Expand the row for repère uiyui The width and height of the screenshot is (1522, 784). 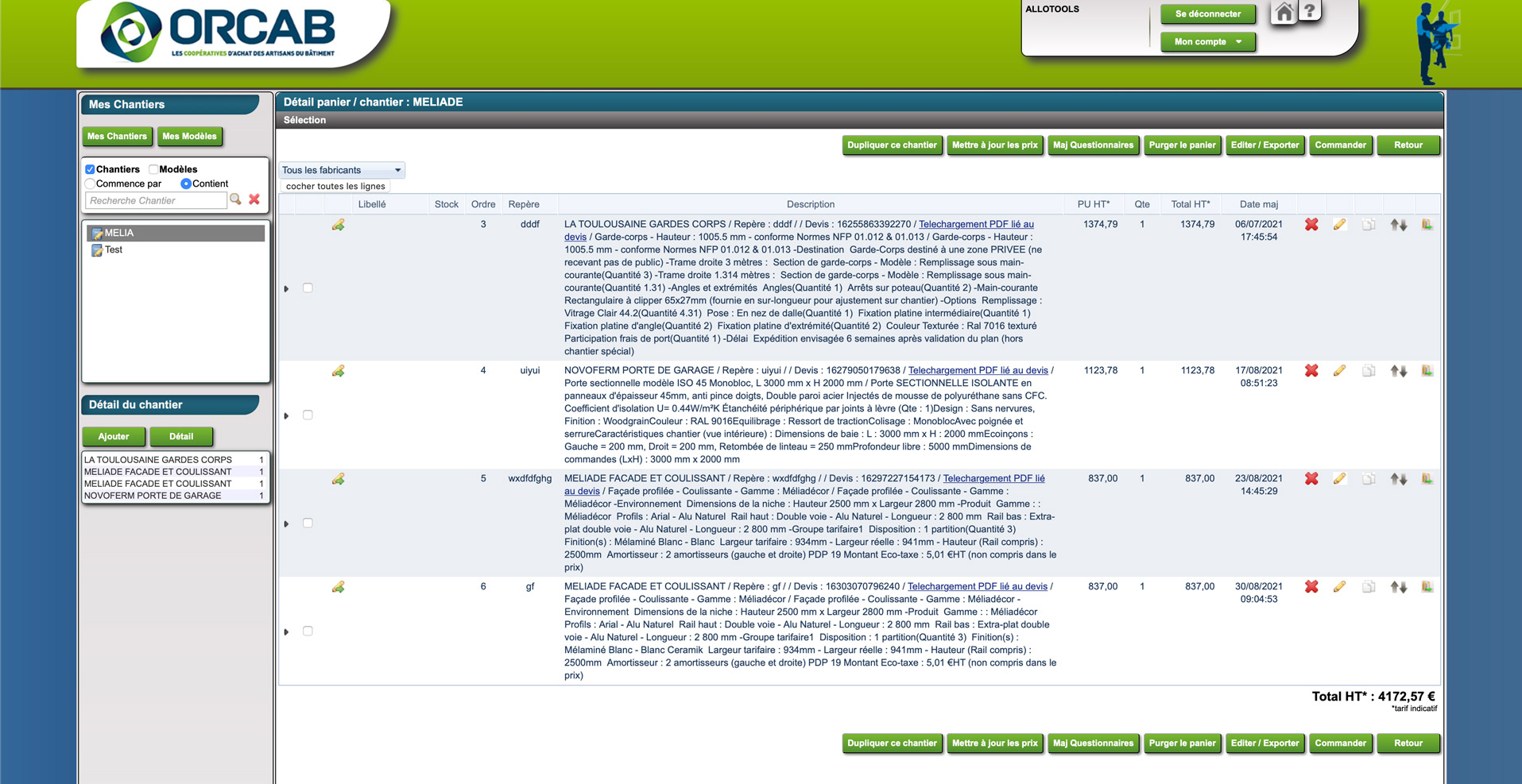click(x=286, y=415)
